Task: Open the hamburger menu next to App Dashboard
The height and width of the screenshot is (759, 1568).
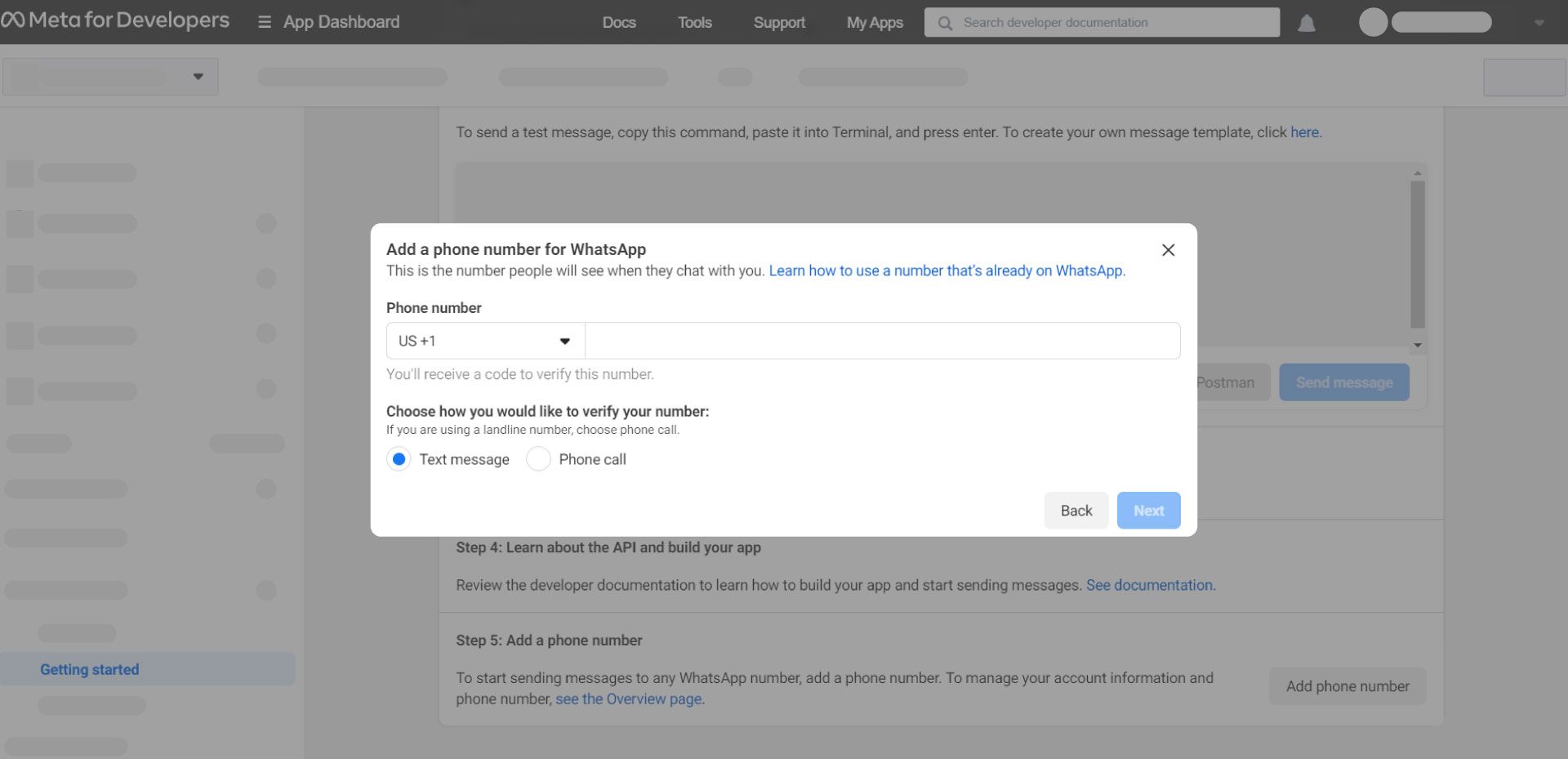Action: pyautogui.click(x=263, y=22)
